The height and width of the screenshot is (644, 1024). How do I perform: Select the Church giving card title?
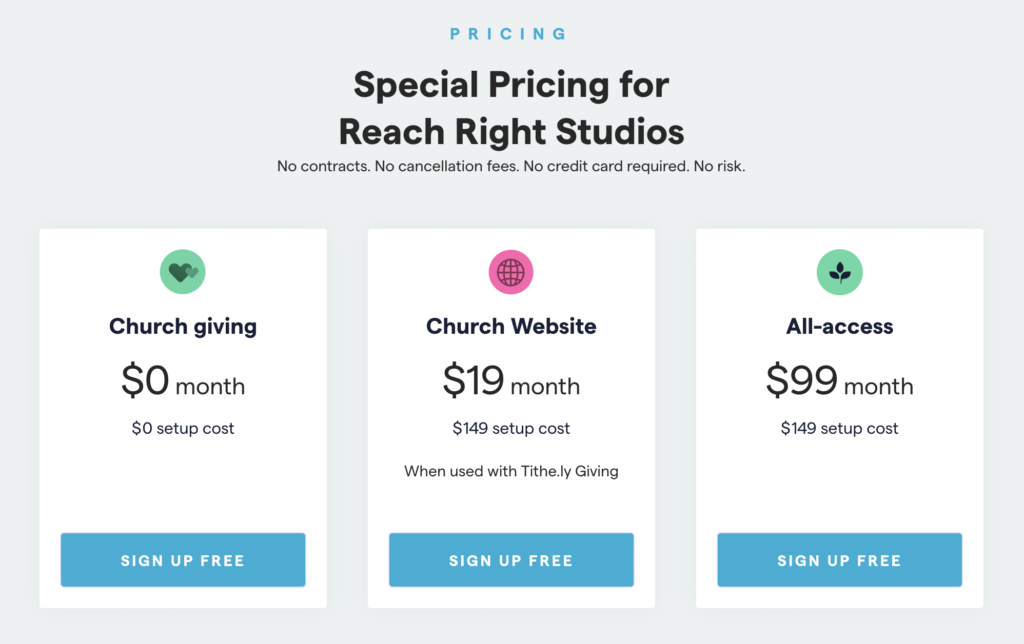pos(183,326)
